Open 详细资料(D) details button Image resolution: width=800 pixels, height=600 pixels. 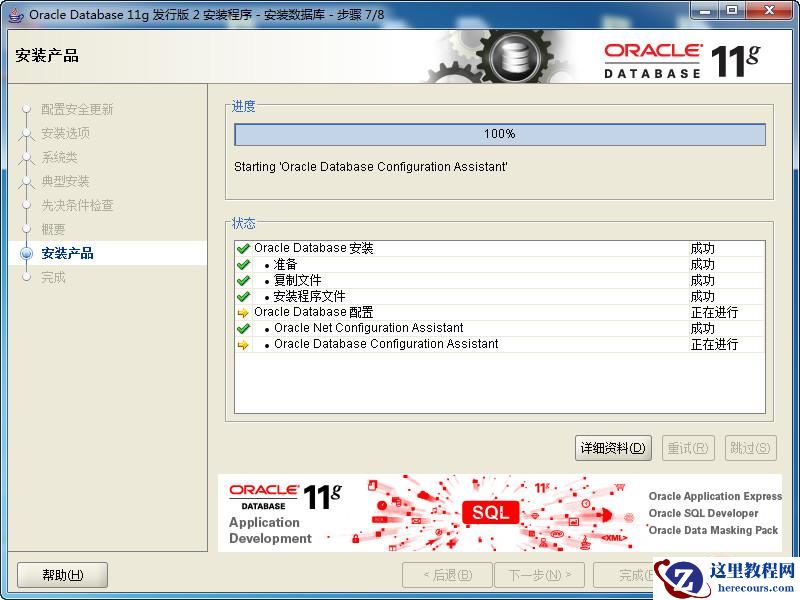click(x=613, y=448)
